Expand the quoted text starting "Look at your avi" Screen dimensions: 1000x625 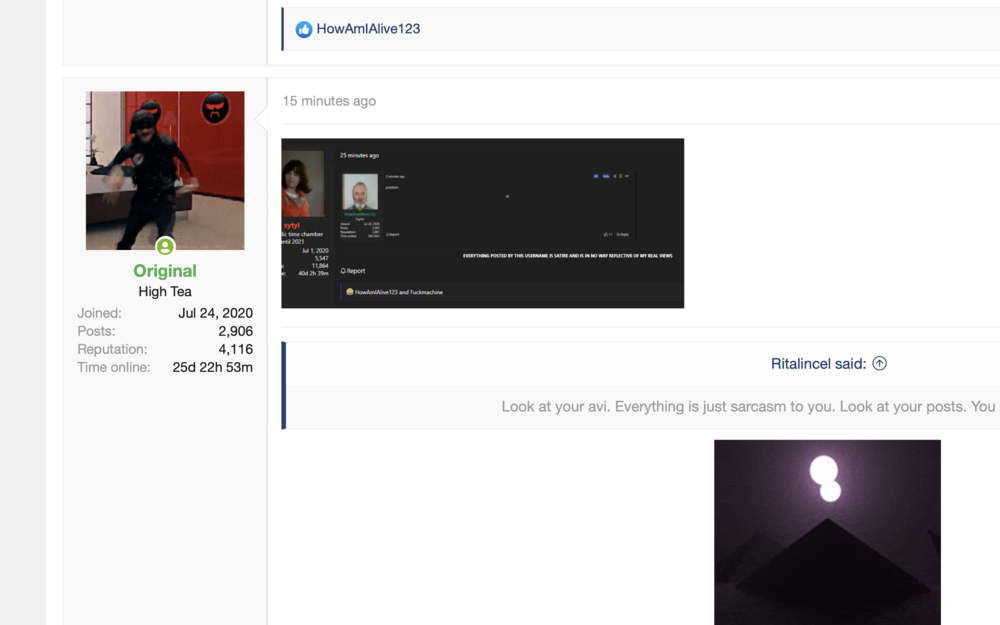click(748, 407)
